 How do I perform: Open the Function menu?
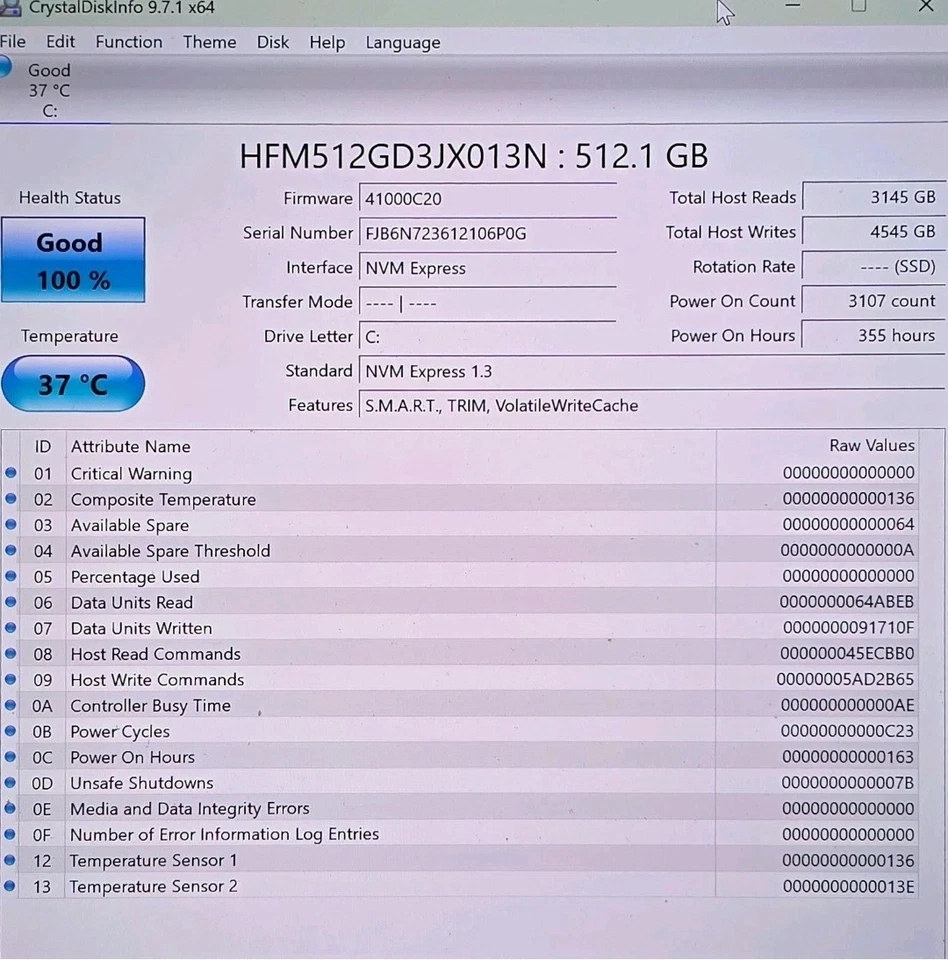(x=129, y=42)
